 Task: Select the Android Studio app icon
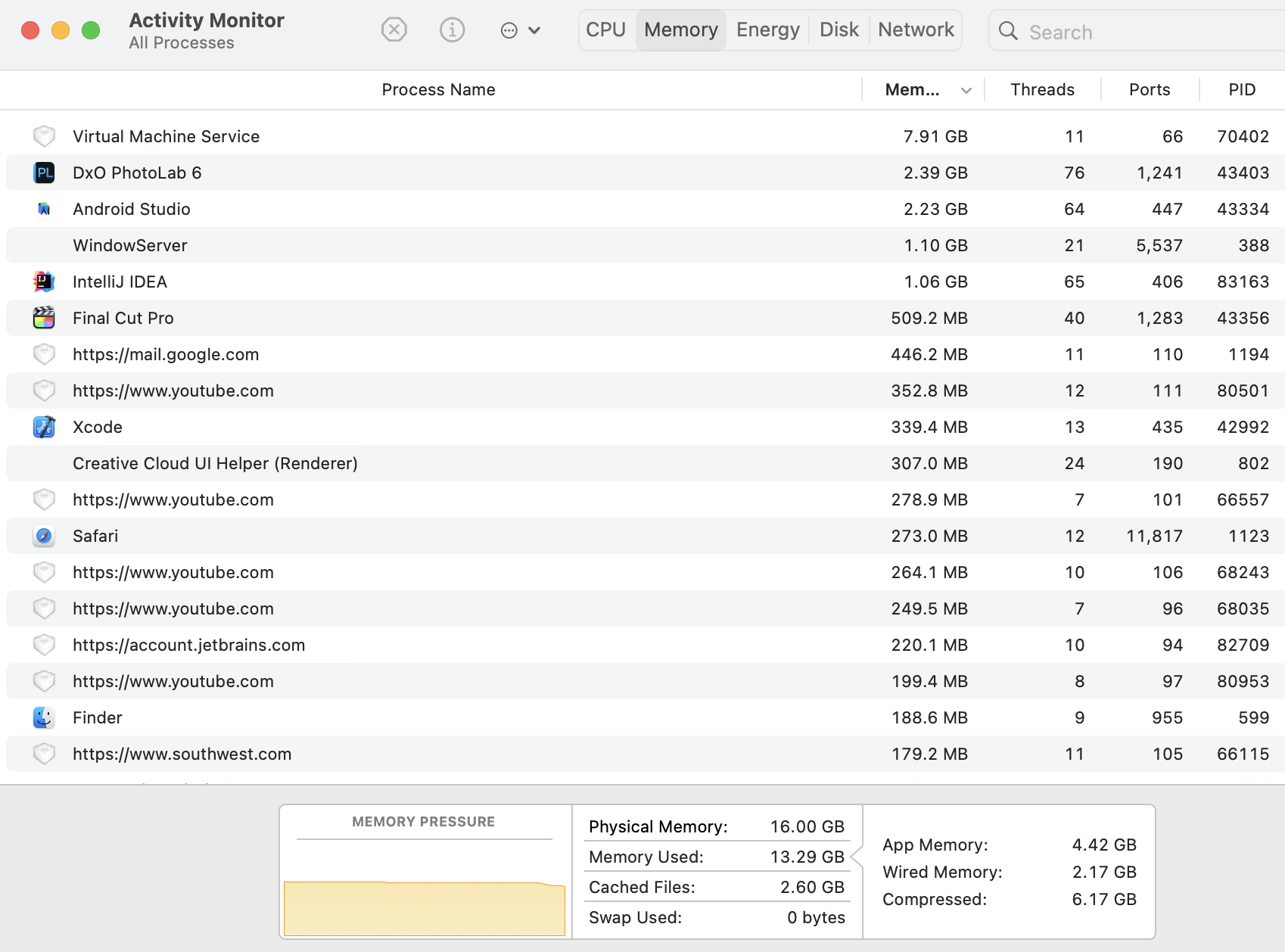(45, 209)
